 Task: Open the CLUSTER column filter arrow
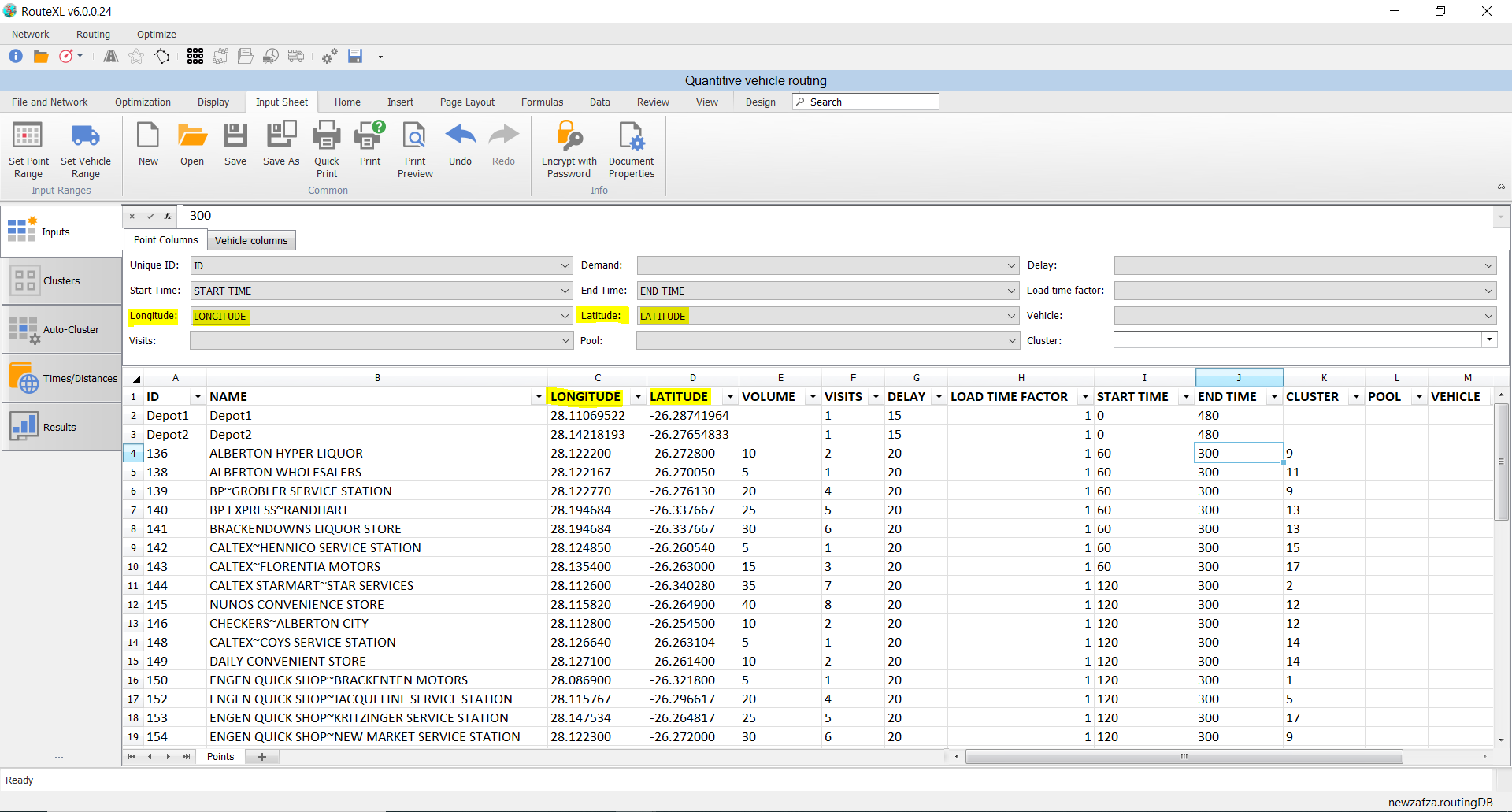pyautogui.click(x=1356, y=397)
